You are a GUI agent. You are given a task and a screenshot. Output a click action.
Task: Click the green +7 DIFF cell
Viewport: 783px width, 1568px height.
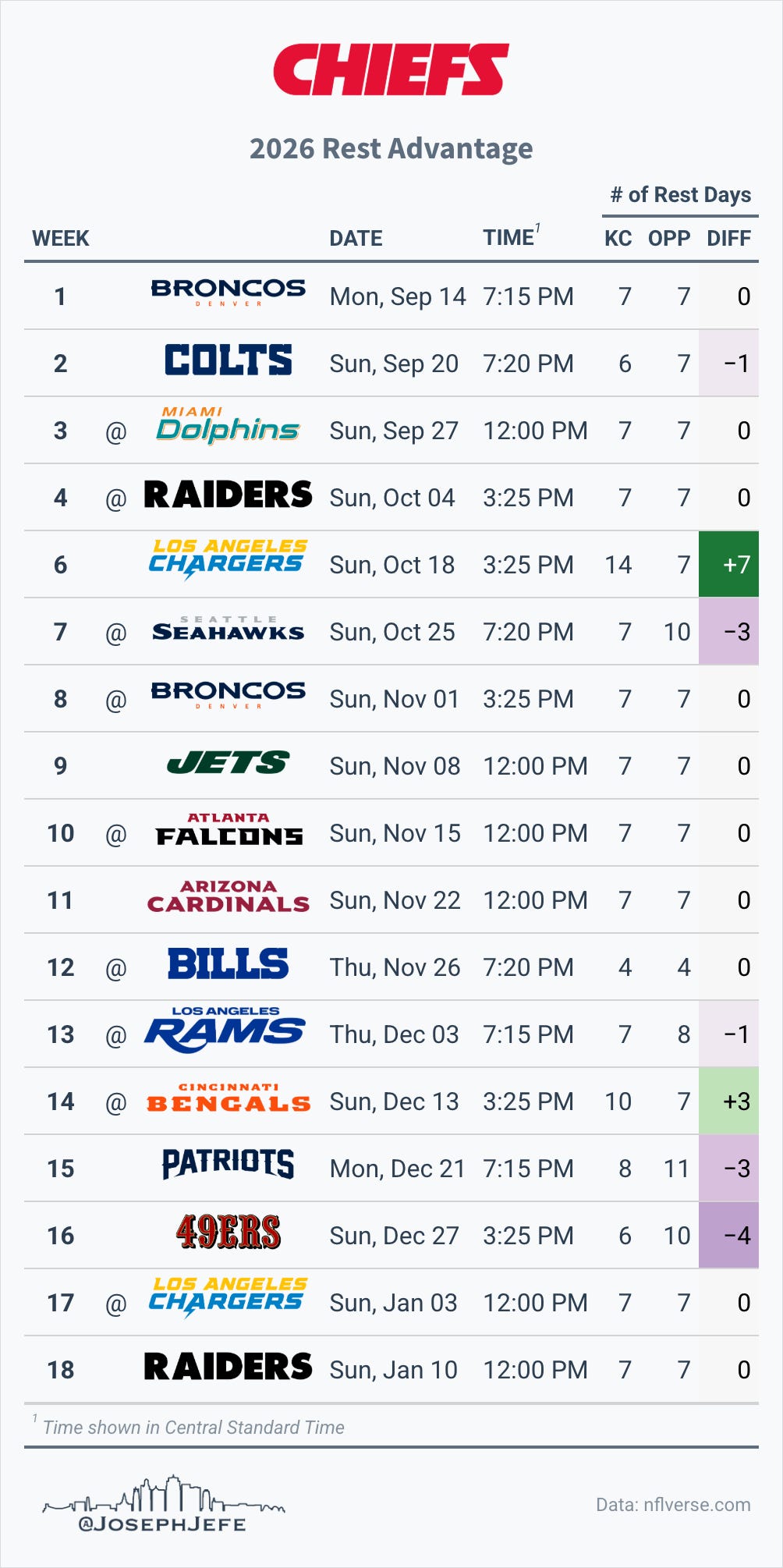[x=728, y=565]
